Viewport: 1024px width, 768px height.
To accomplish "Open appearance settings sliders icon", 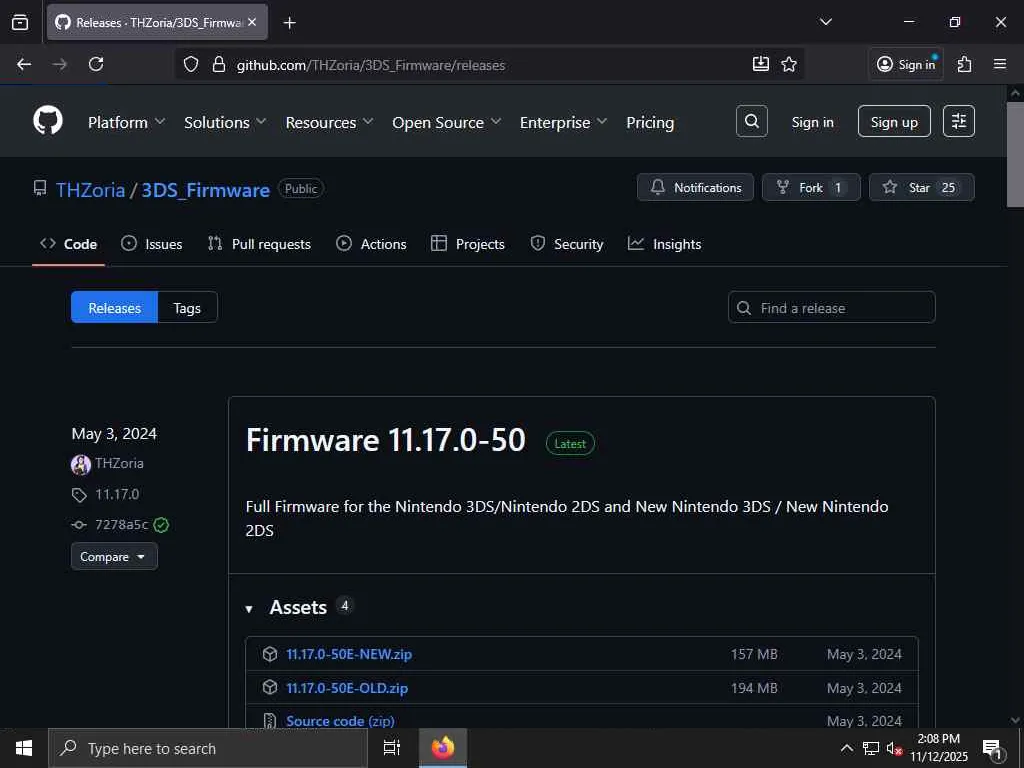I will 959,121.
